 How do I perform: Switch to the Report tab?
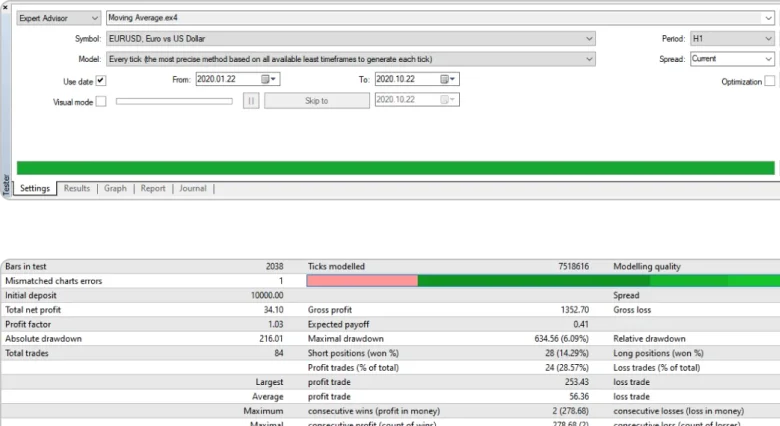pyautogui.click(x=153, y=188)
